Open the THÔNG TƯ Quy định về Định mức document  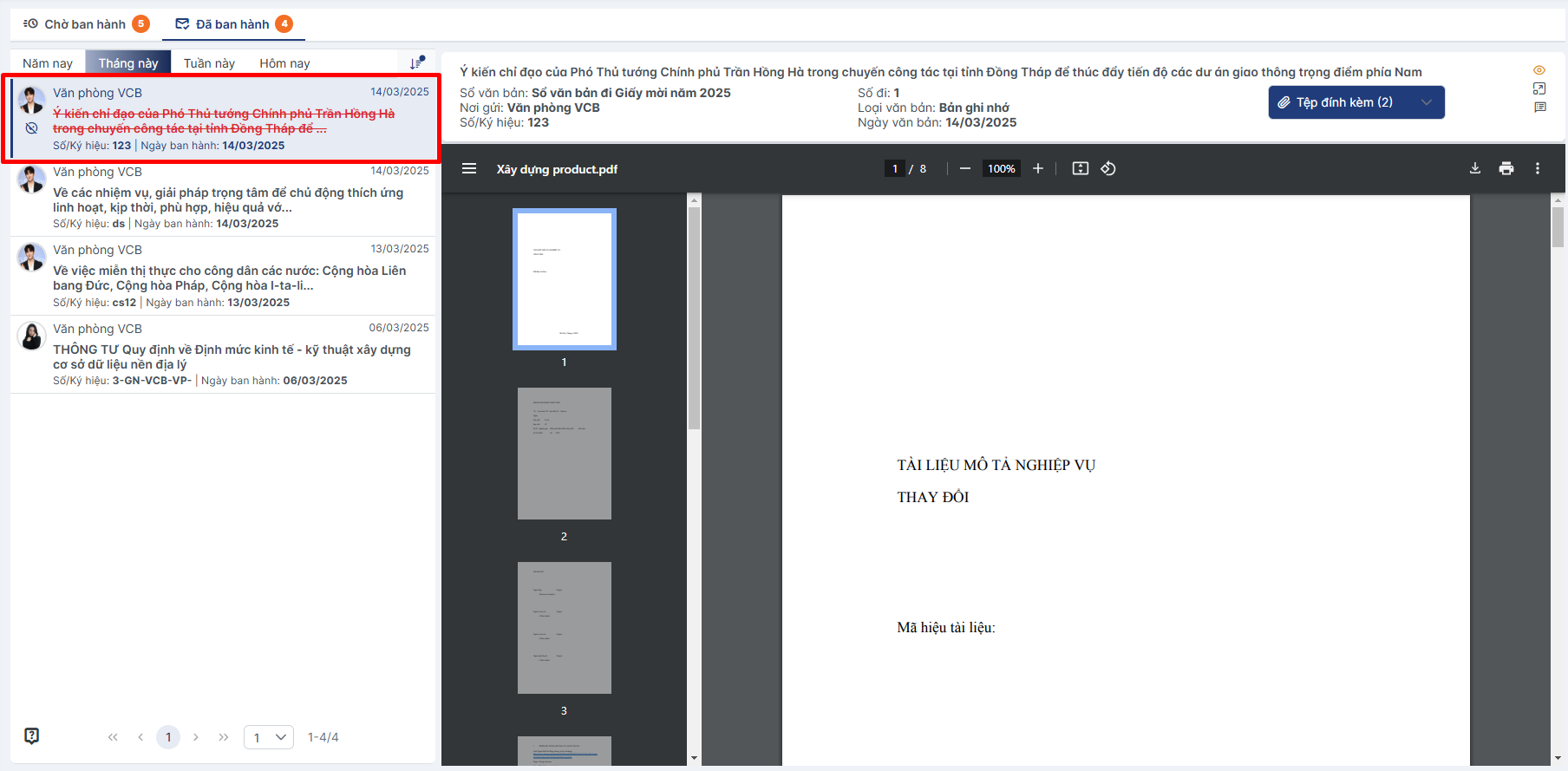[223, 355]
